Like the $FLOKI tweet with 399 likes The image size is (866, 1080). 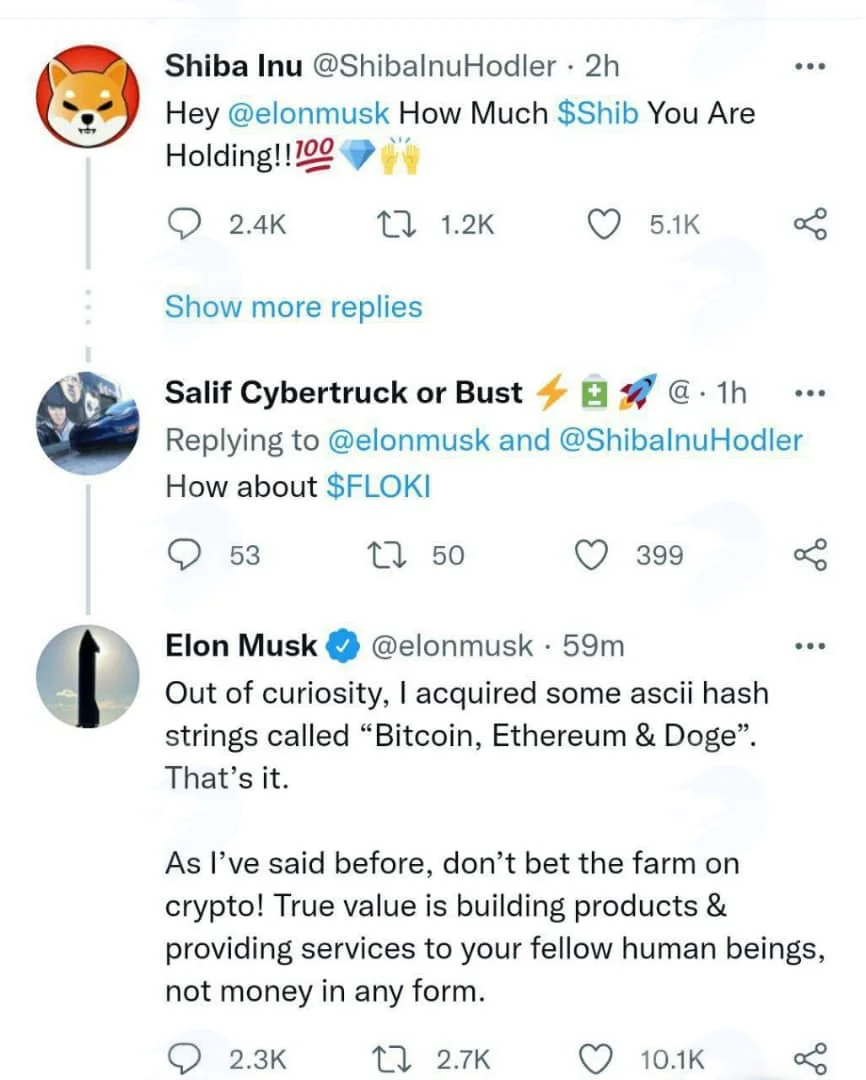[x=592, y=555]
